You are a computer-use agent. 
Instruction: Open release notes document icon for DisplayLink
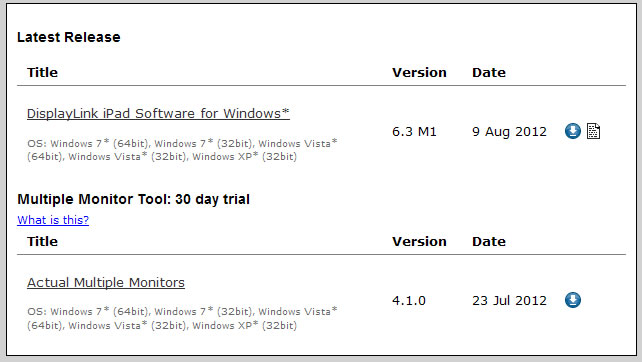593,131
